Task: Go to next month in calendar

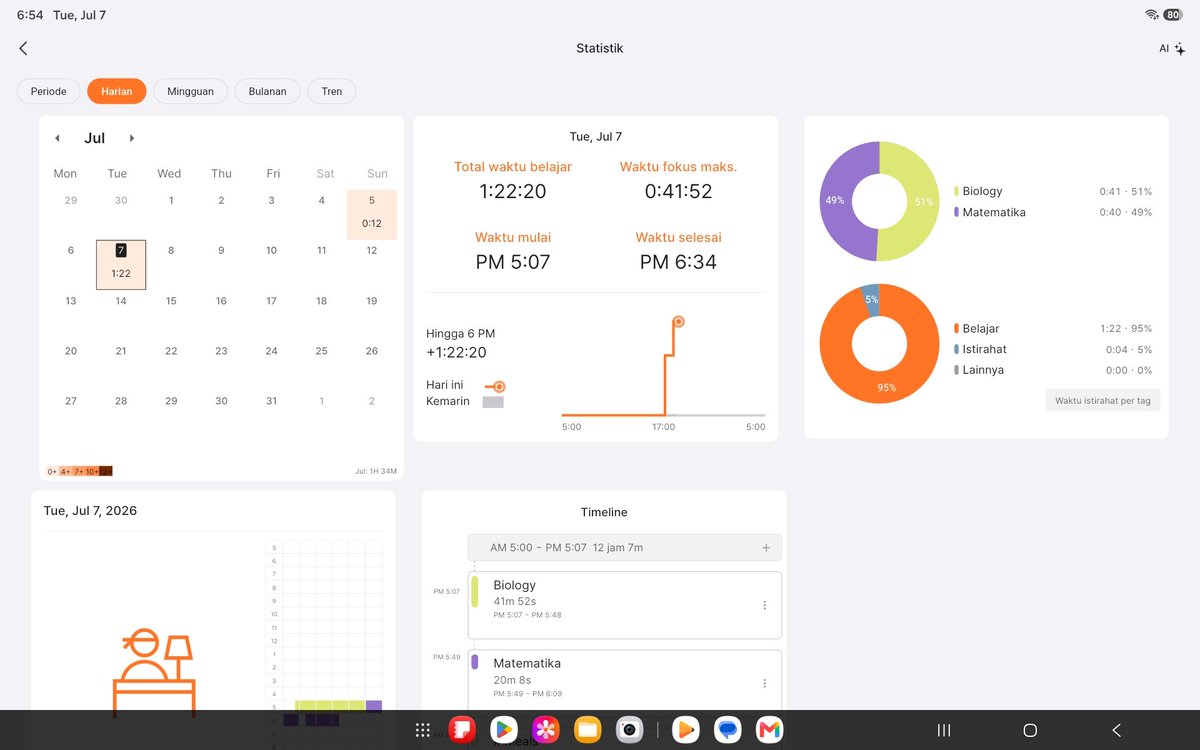Action: 132,138
